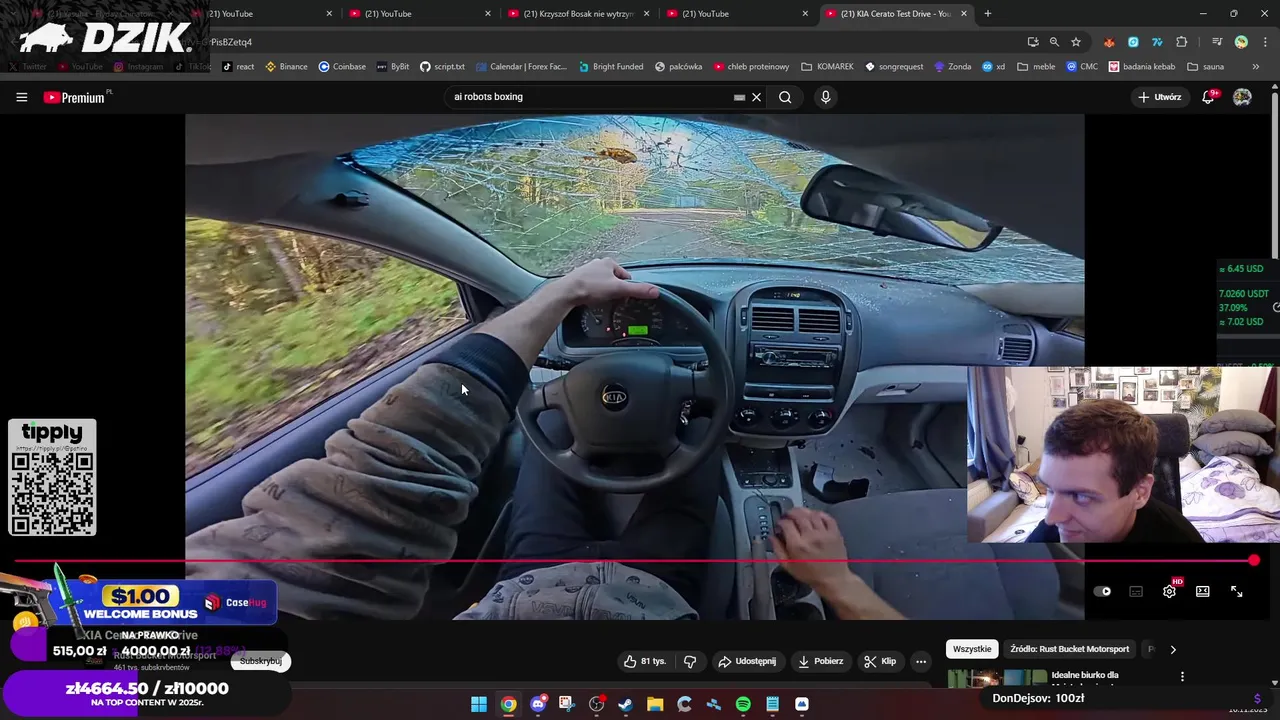The height and width of the screenshot is (720, 1280).
Task: Click the Pobierz download button
Action: [x=820, y=661]
